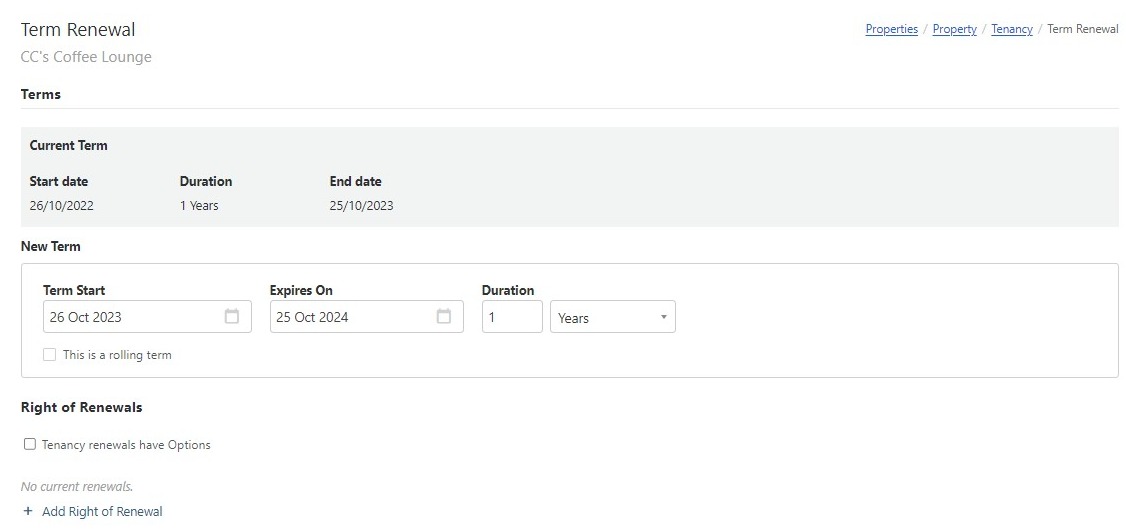1126x529 pixels.
Task: Tick 'Tenancy renewals have Options' checkbox
Action: [29, 444]
